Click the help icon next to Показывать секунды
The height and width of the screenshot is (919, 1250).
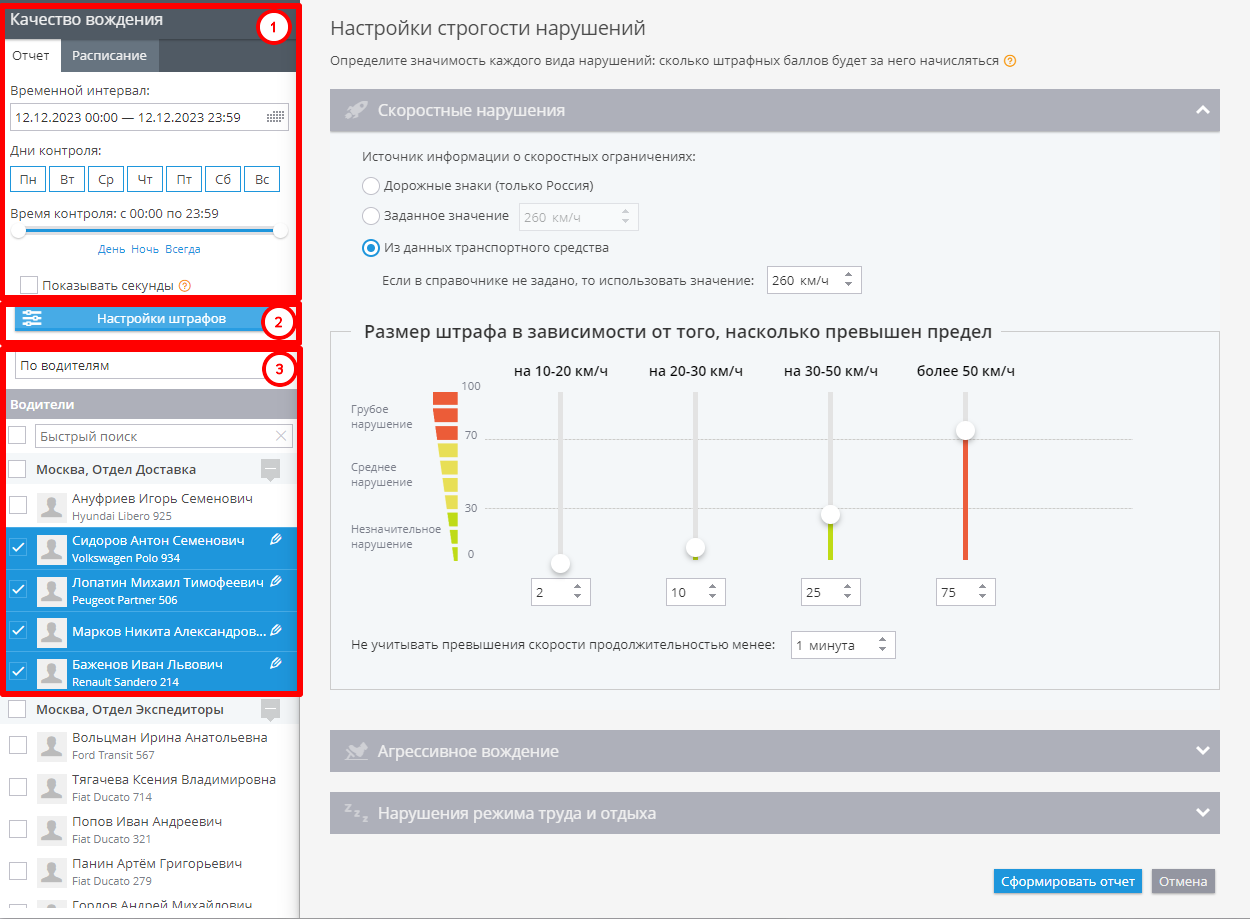point(184,286)
